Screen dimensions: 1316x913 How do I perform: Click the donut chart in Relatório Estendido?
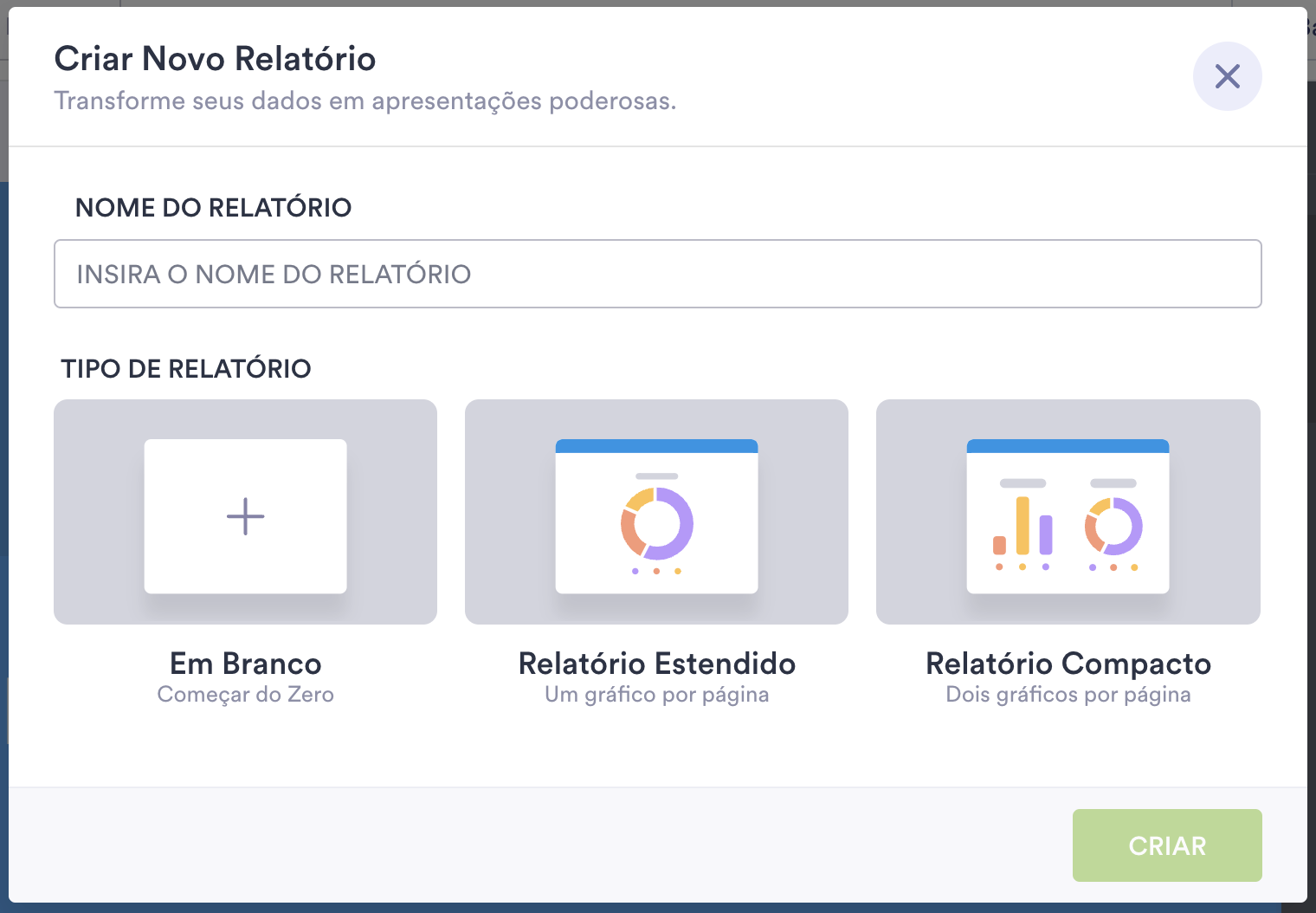[657, 523]
